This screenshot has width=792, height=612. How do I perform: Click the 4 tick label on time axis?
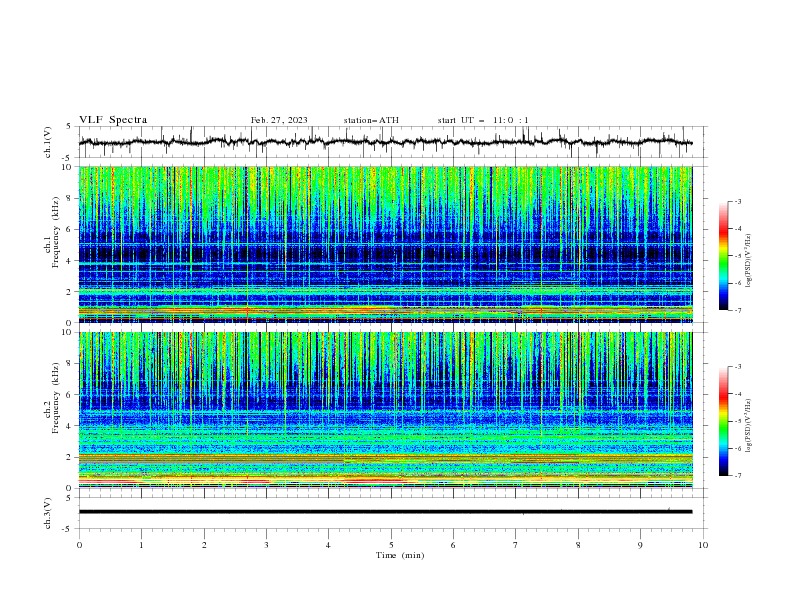(x=328, y=545)
